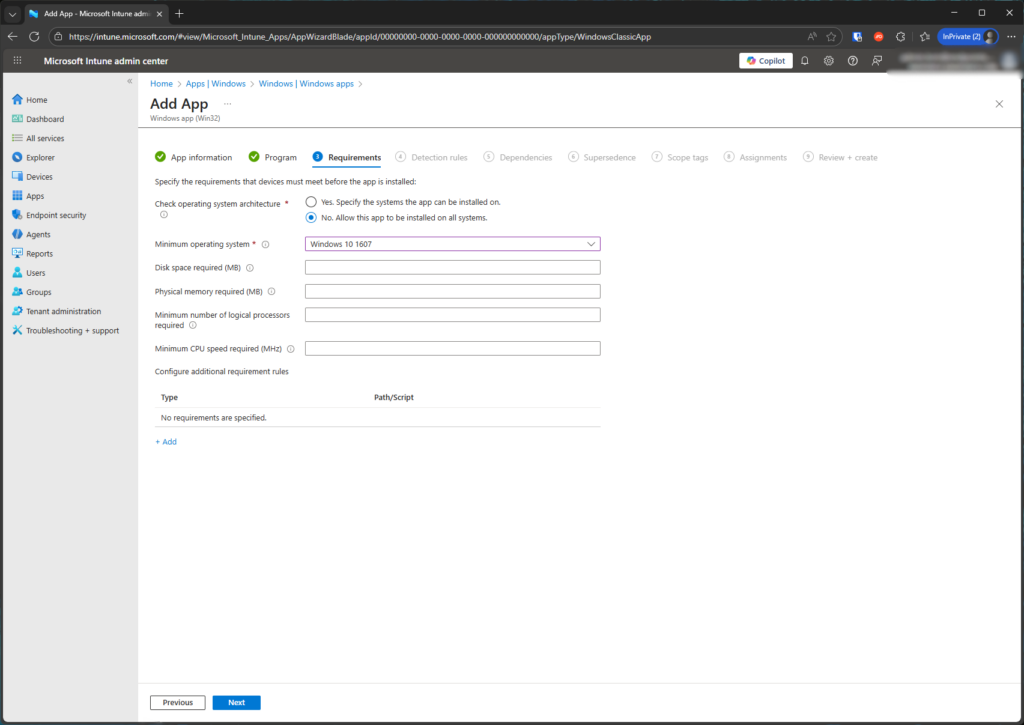
Task: Click the Windows | Windows apps breadcrumb
Action: [x=306, y=84]
